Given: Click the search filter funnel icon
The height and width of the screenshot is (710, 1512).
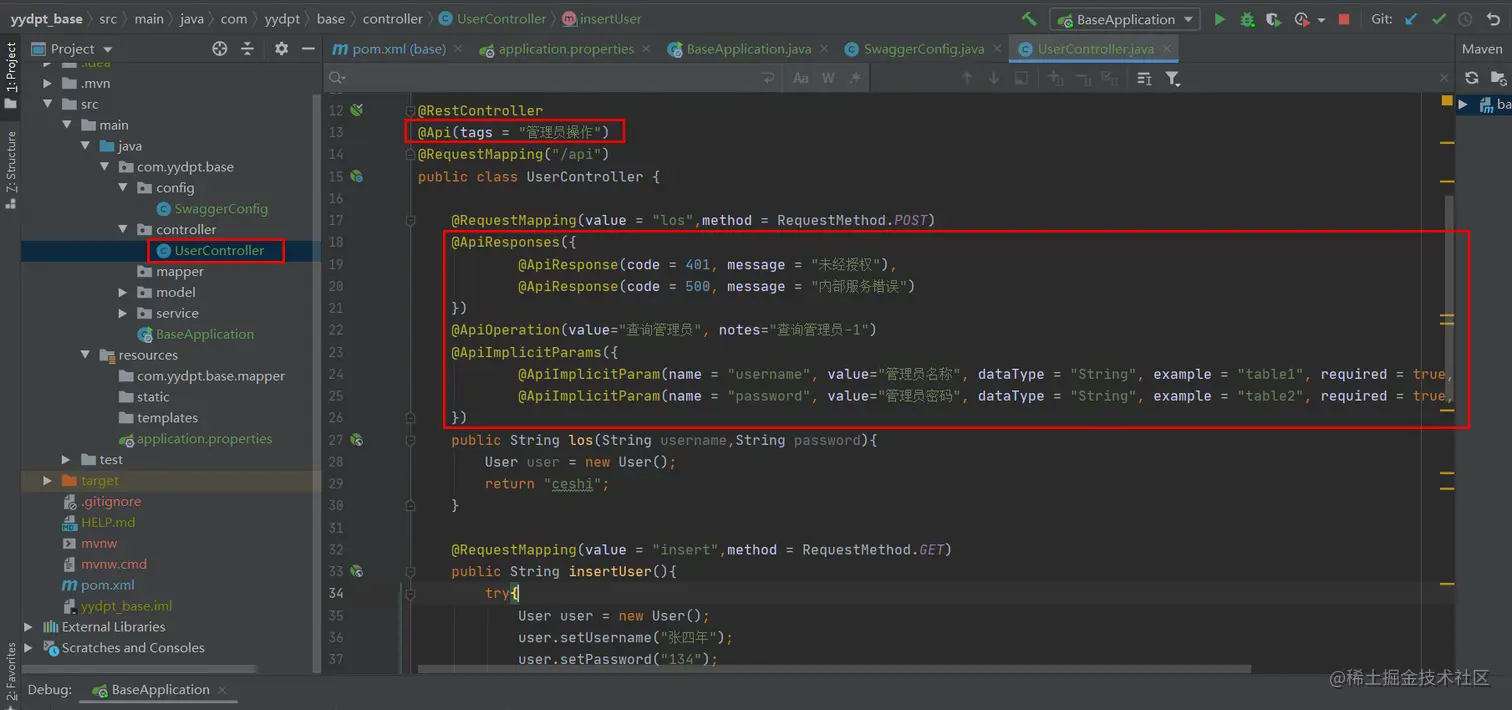Looking at the screenshot, I should point(1173,78).
